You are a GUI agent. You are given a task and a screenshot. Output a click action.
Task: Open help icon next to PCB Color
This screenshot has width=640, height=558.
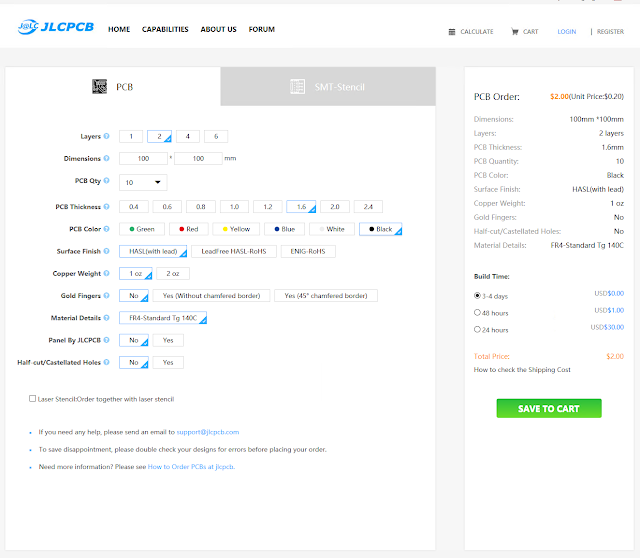pos(107,229)
